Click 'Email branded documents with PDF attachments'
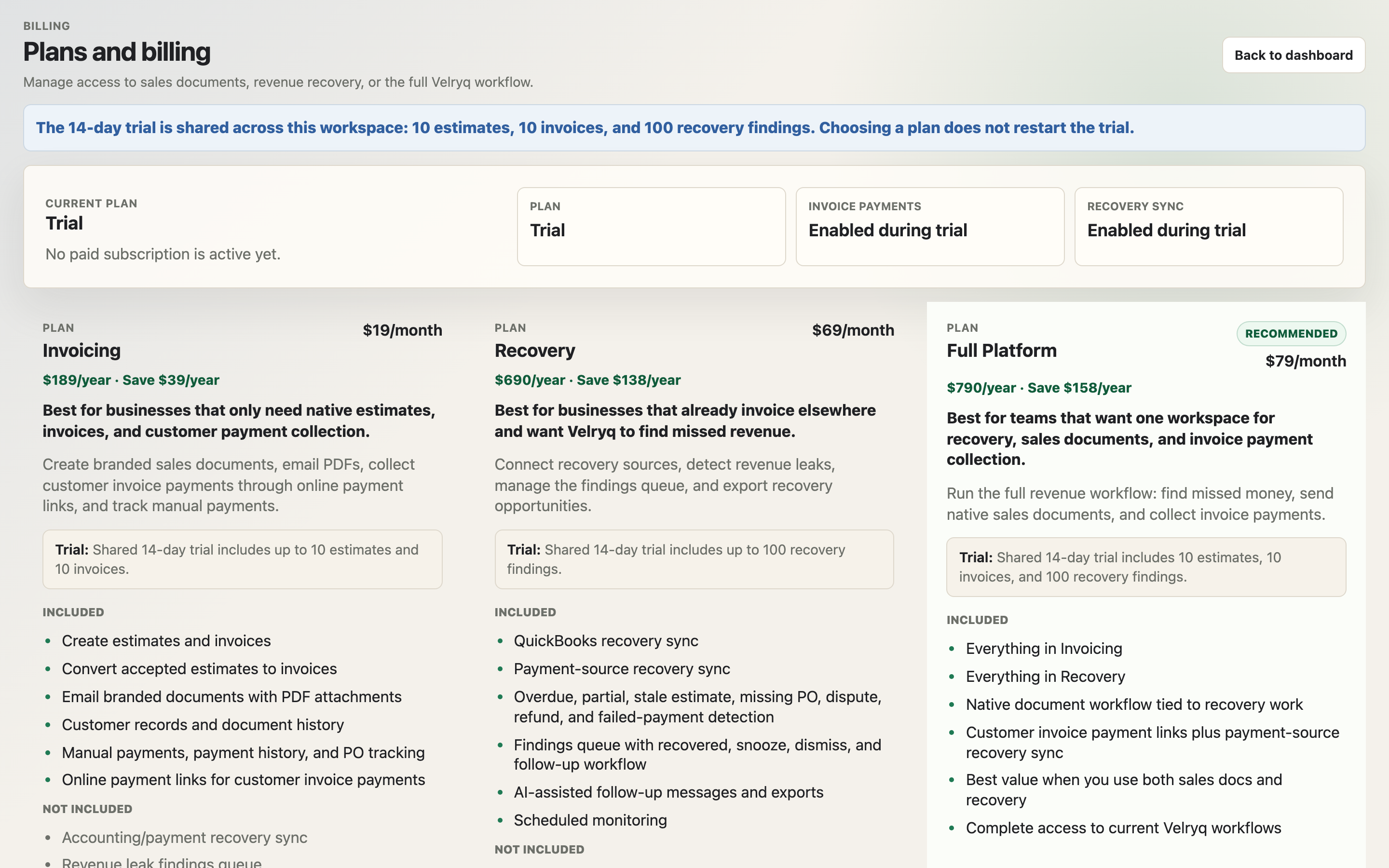The width and height of the screenshot is (1389, 868). coord(231,696)
